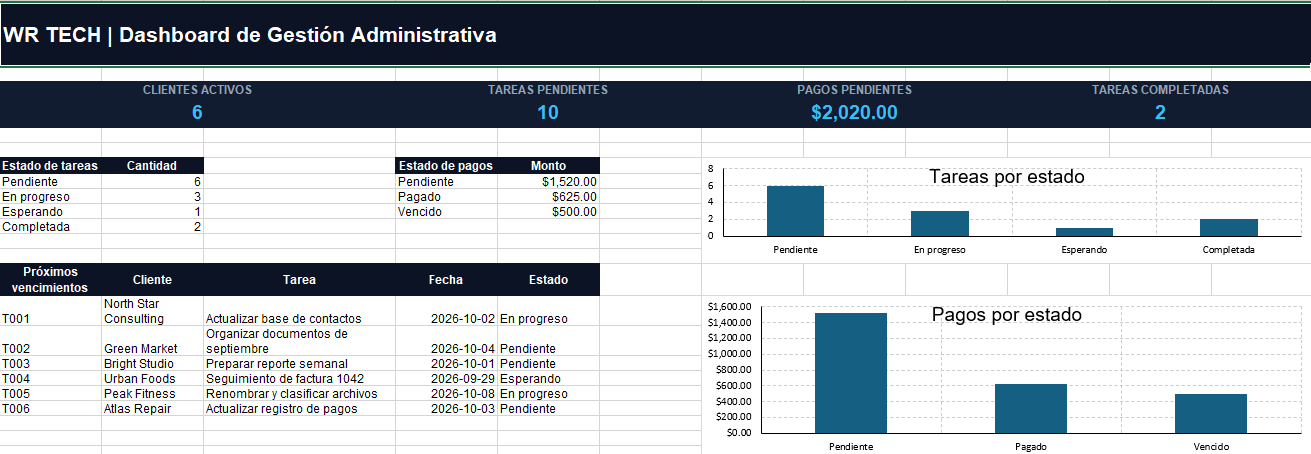Select task ID cell T006
The image size is (1311, 454).
coord(51,409)
